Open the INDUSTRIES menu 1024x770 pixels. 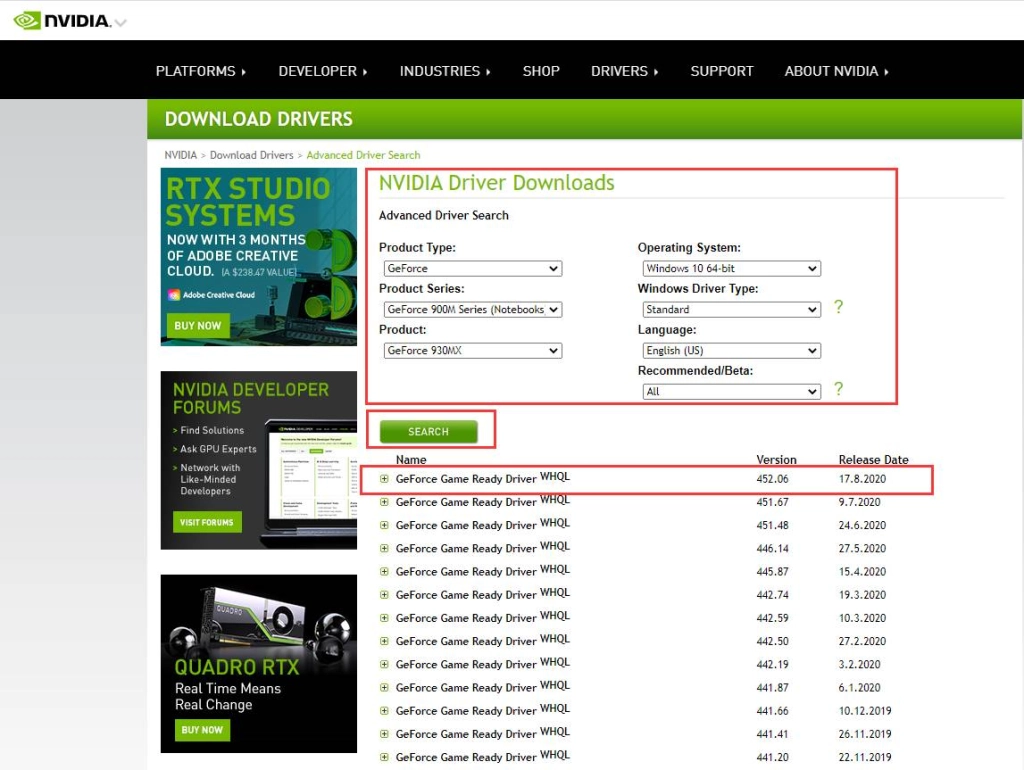[445, 71]
